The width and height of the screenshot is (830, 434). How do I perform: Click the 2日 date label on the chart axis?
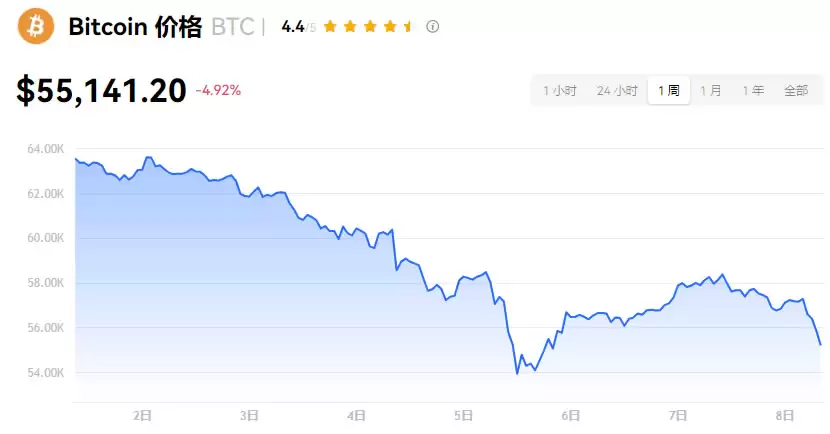point(142,415)
